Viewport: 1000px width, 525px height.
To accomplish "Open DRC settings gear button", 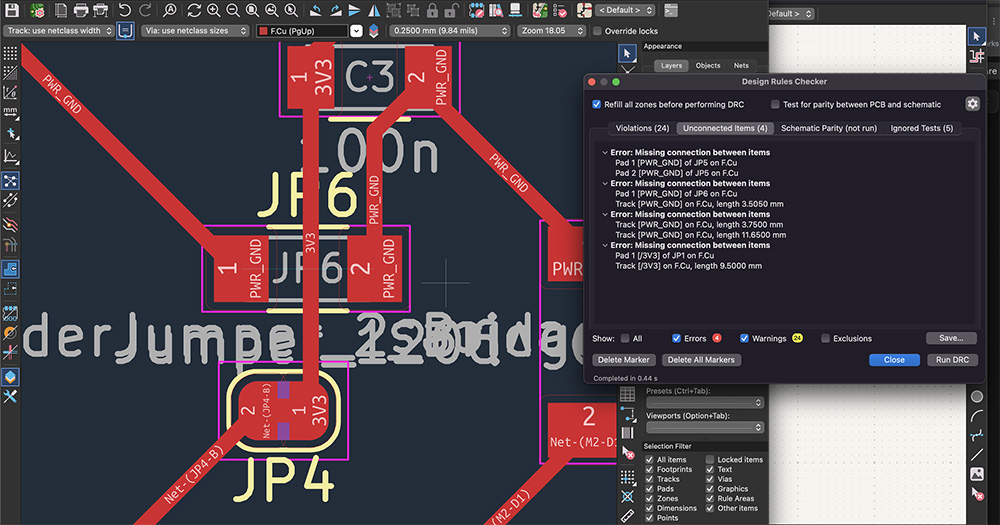I will tap(972, 103).
